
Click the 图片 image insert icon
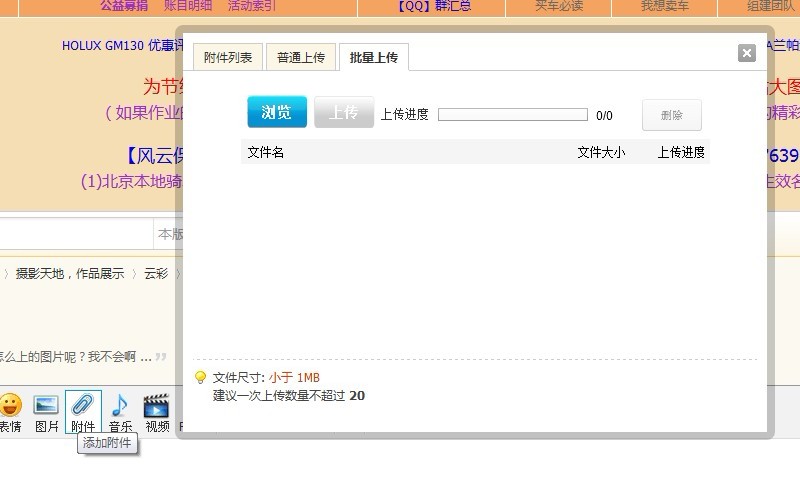pos(46,412)
